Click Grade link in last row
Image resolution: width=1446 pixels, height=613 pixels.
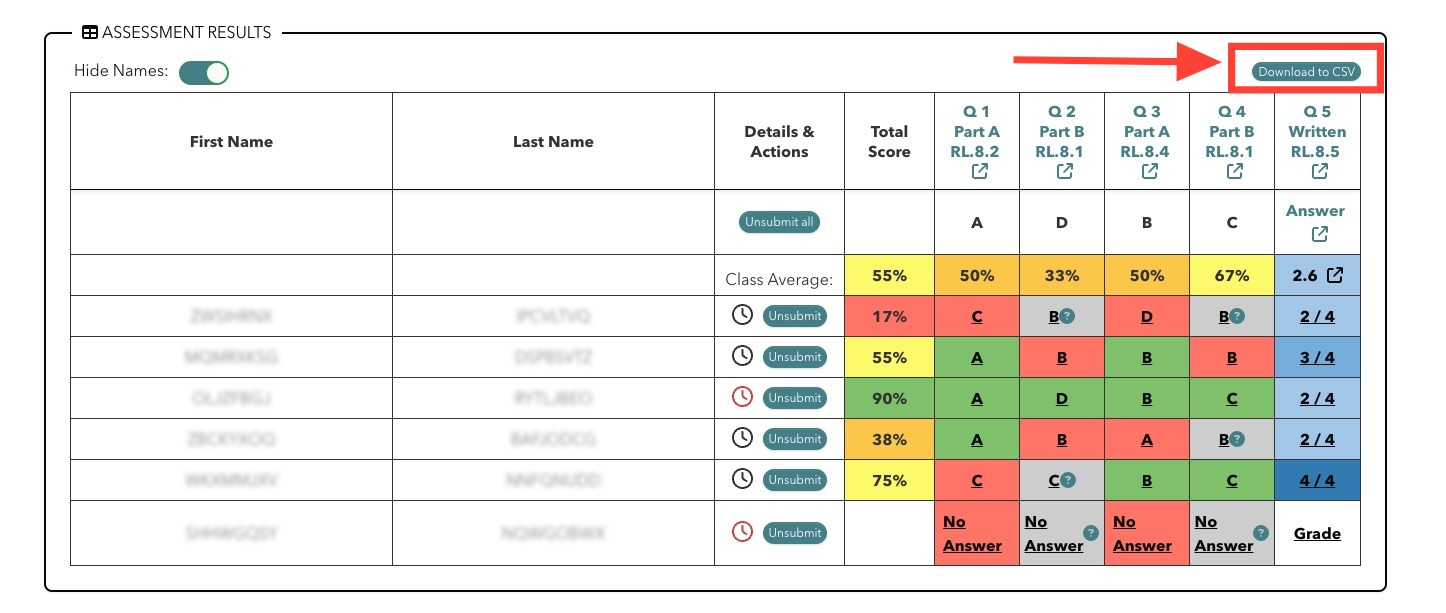click(1317, 533)
